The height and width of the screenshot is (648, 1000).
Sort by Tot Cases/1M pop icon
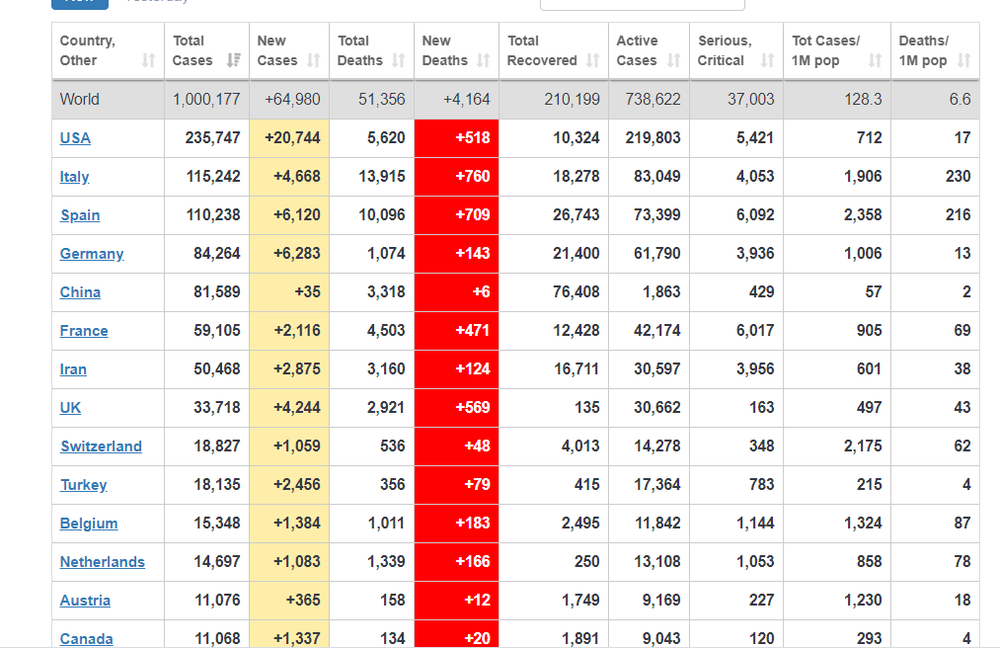click(875, 61)
